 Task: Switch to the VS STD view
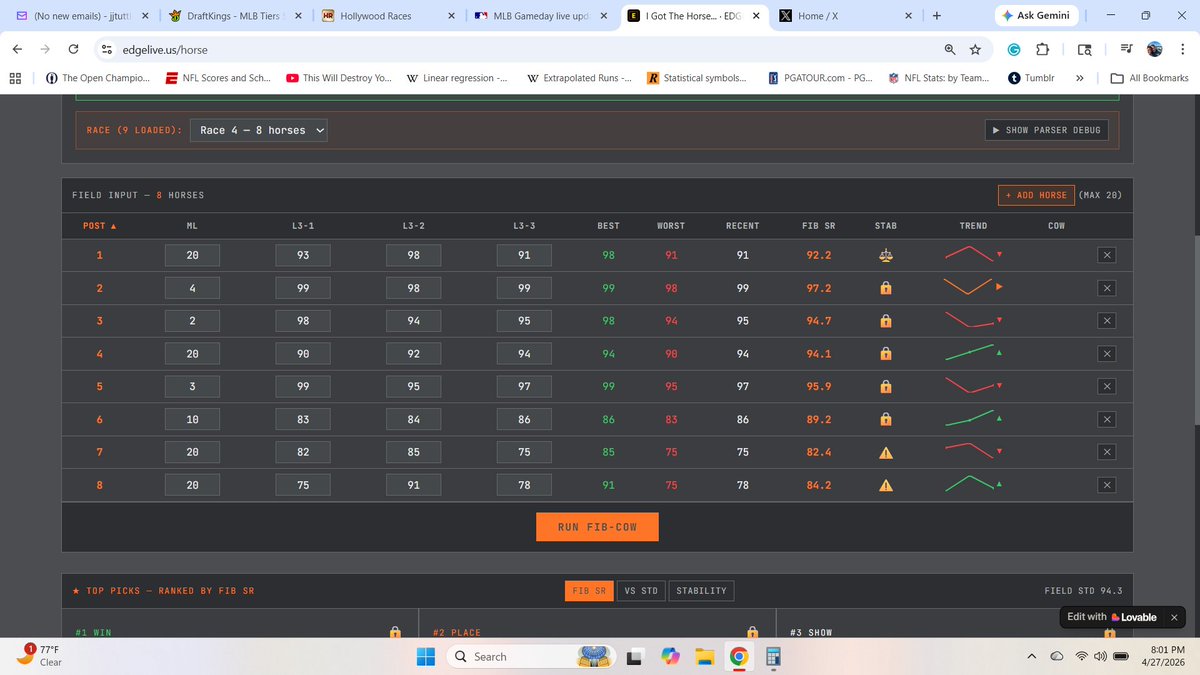point(640,590)
